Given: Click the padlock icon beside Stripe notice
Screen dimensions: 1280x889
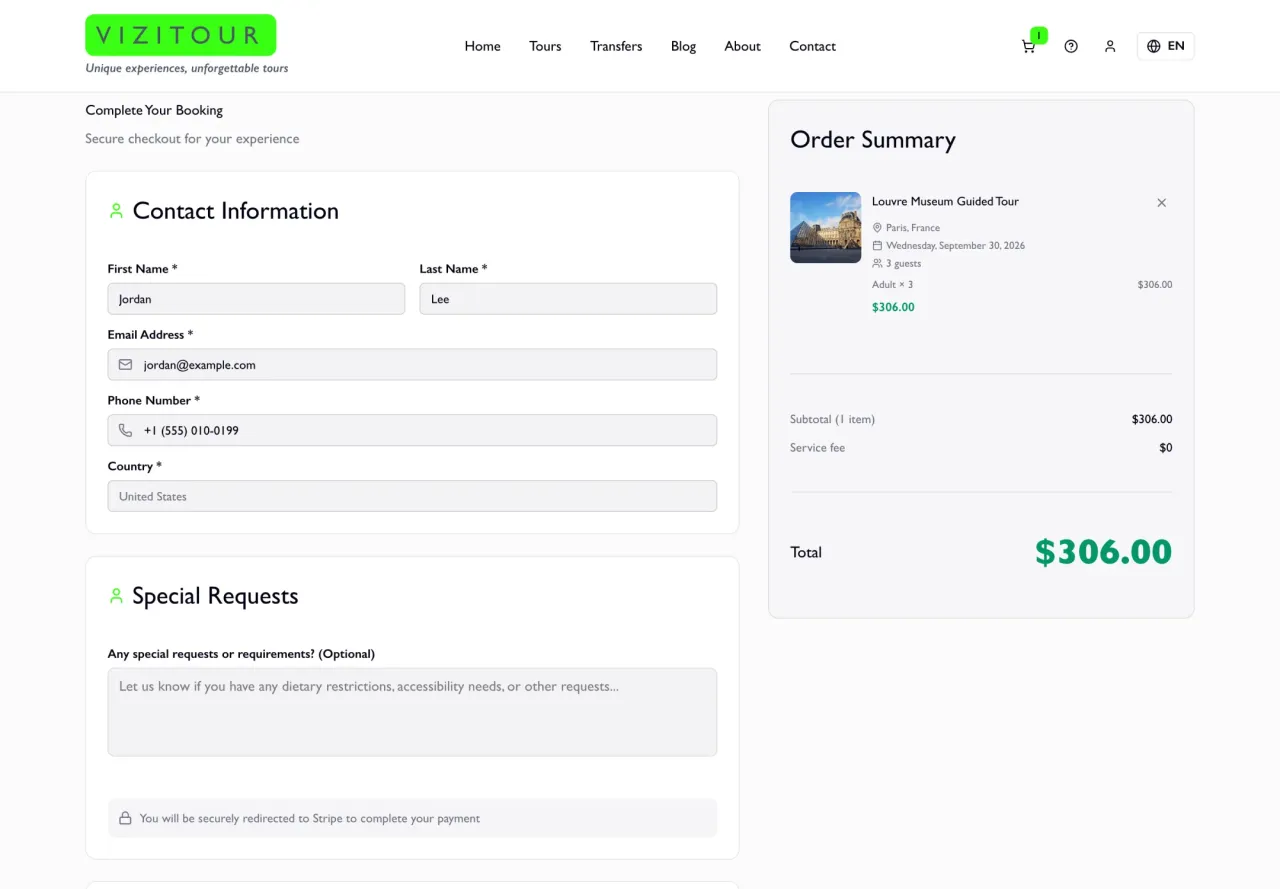Looking at the screenshot, I should tap(125, 818).
